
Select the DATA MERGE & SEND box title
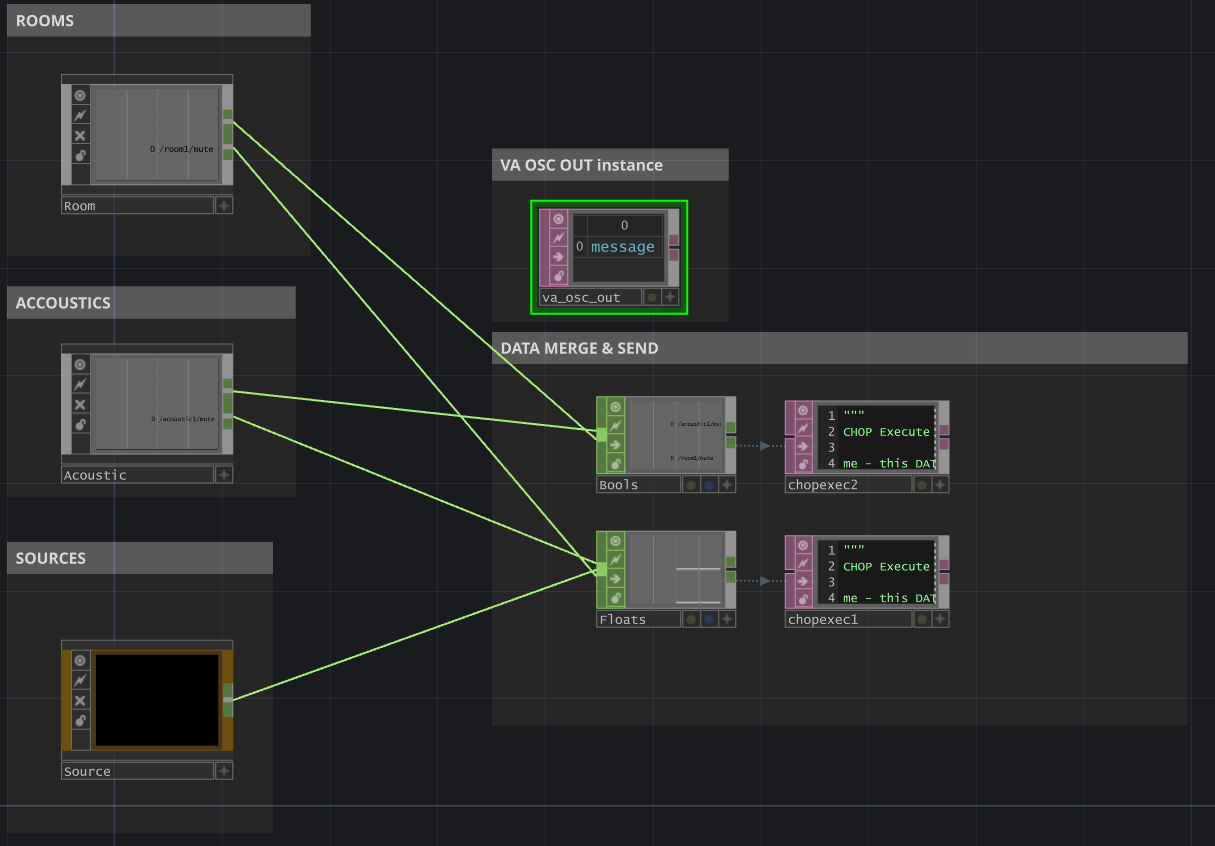coord(579,348)
